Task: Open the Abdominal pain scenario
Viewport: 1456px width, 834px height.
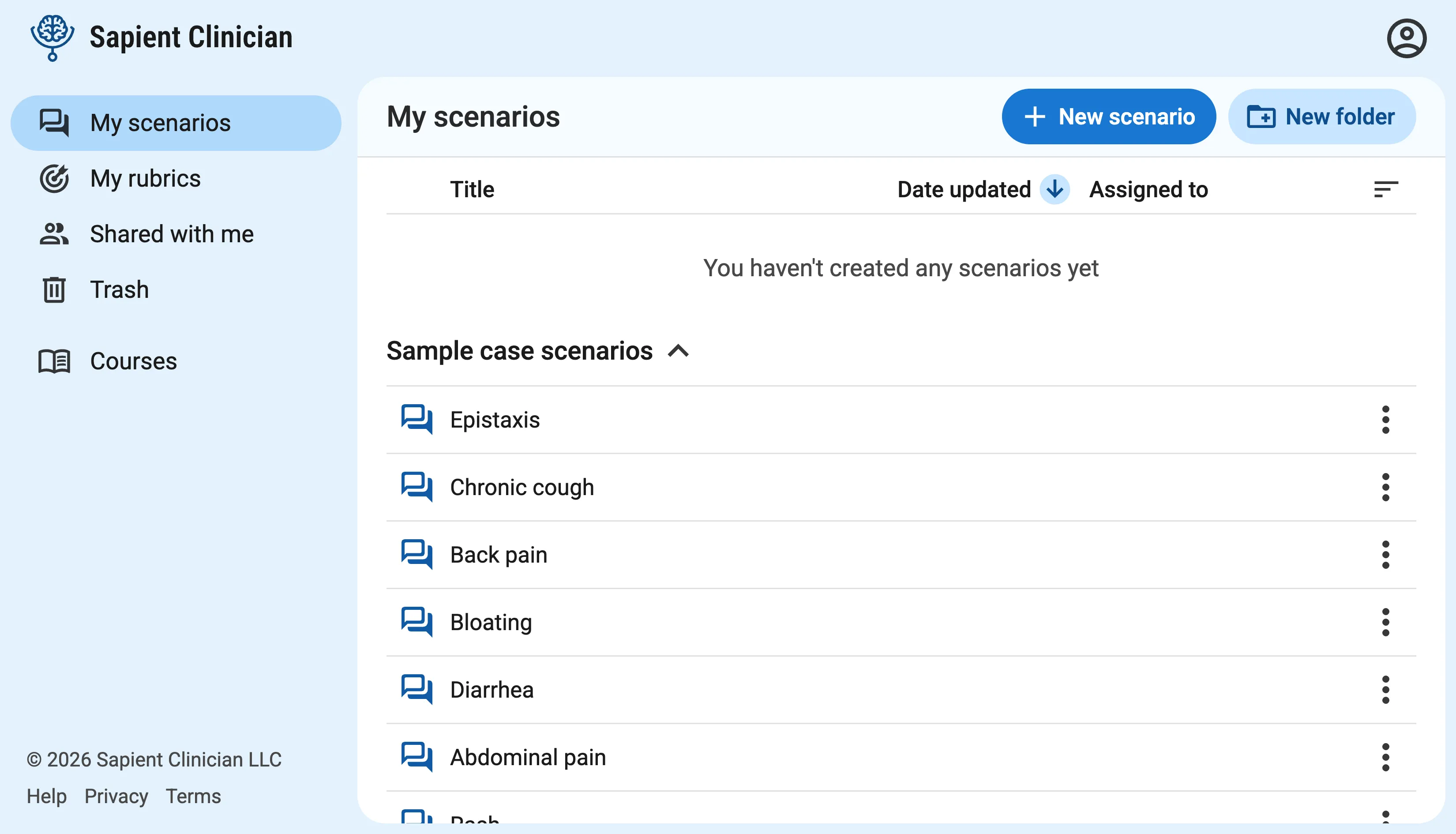Action: point(527,757)
